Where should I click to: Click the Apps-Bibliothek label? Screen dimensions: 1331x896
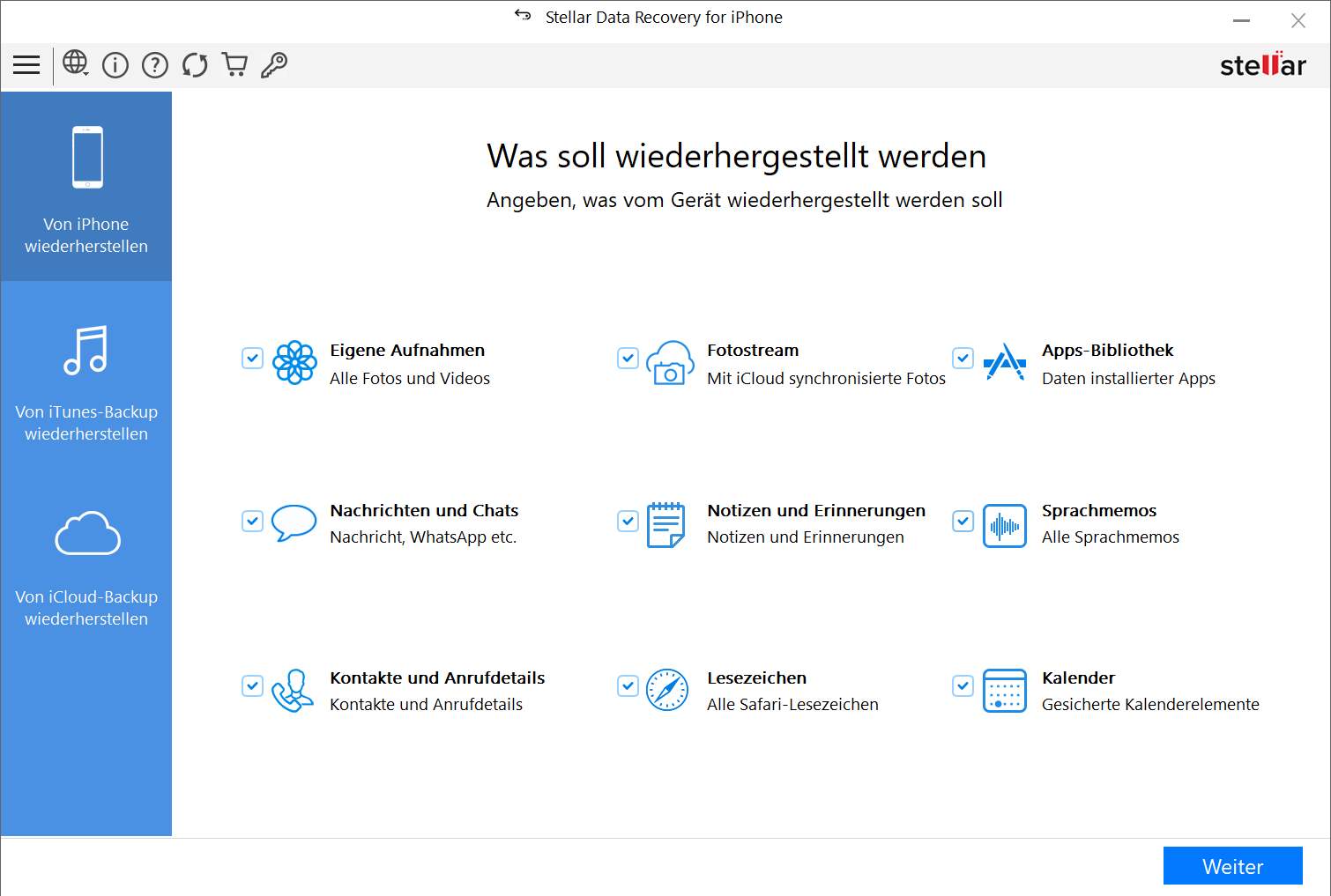(x=1107, y=350)
